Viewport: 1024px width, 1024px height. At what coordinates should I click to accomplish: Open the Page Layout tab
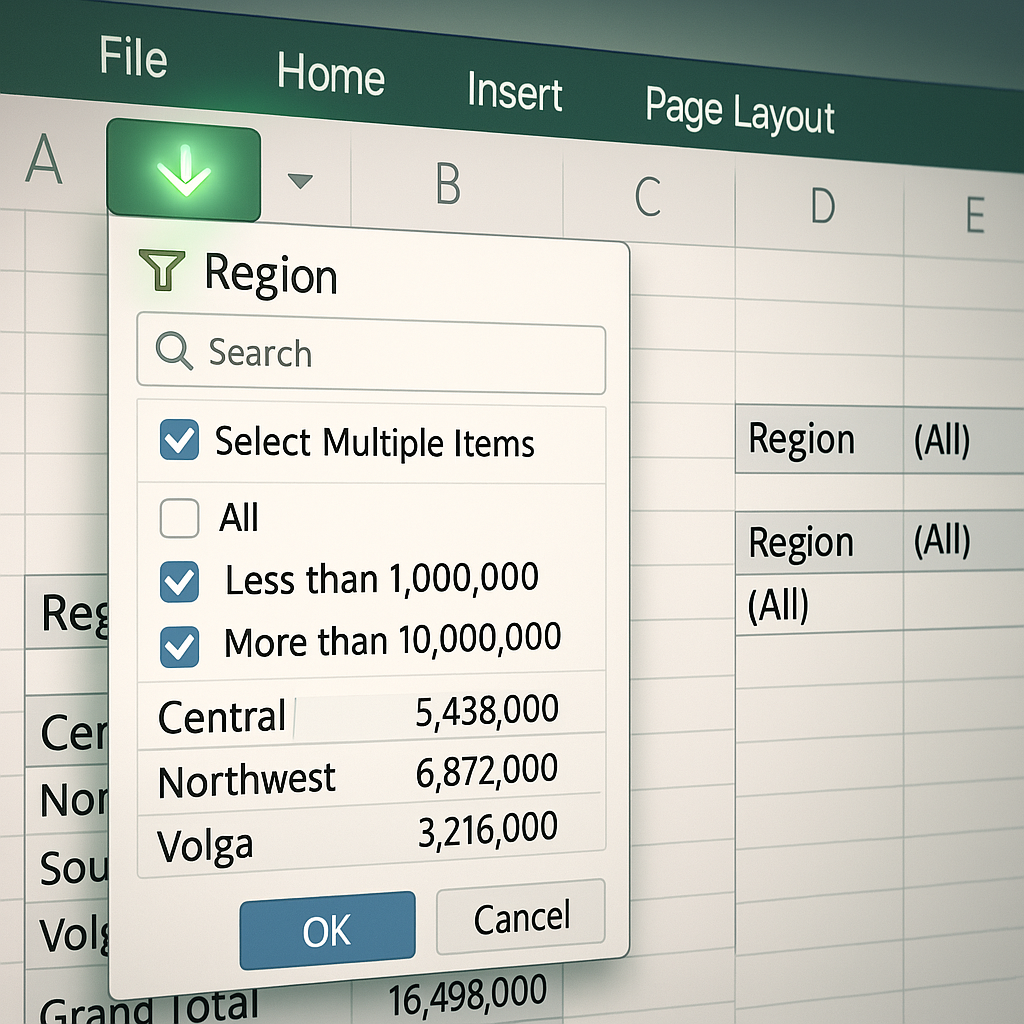click(739, 111)
